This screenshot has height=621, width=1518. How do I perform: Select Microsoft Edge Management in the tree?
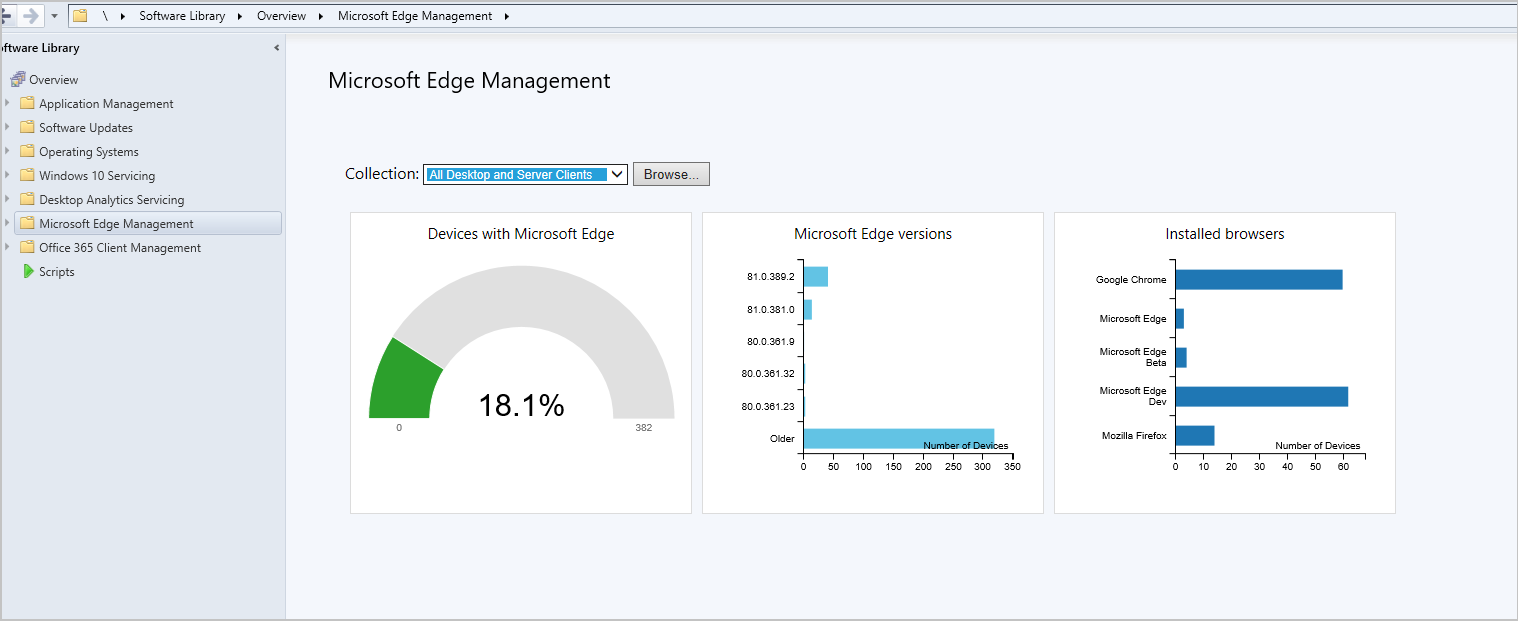pos(116,223)
